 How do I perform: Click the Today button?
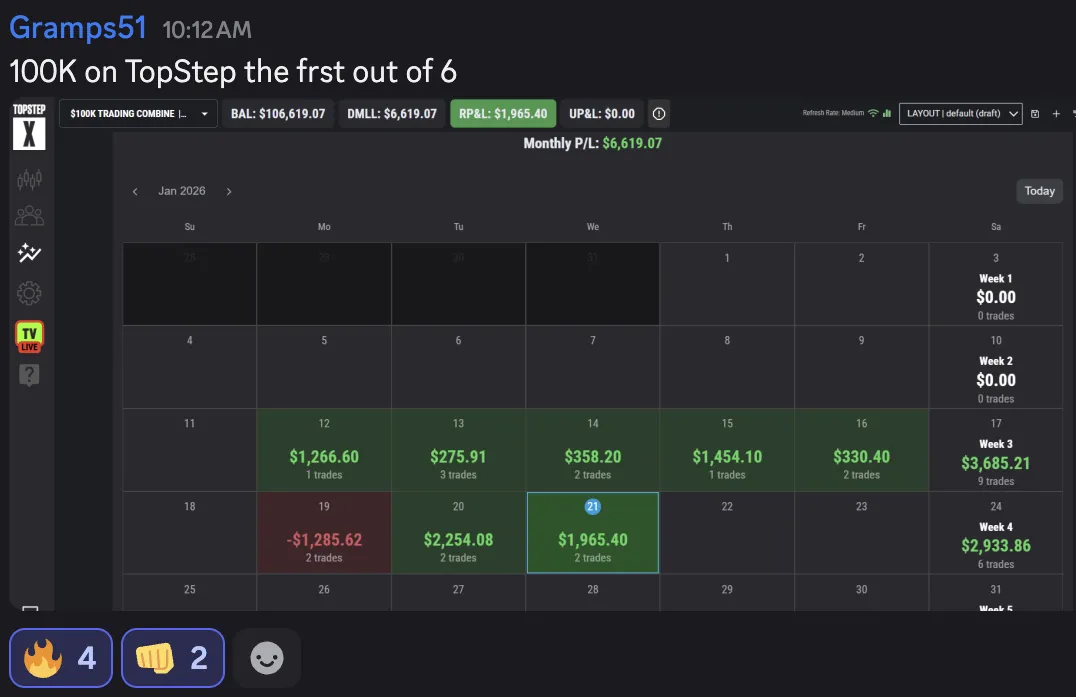(1039, 191)
